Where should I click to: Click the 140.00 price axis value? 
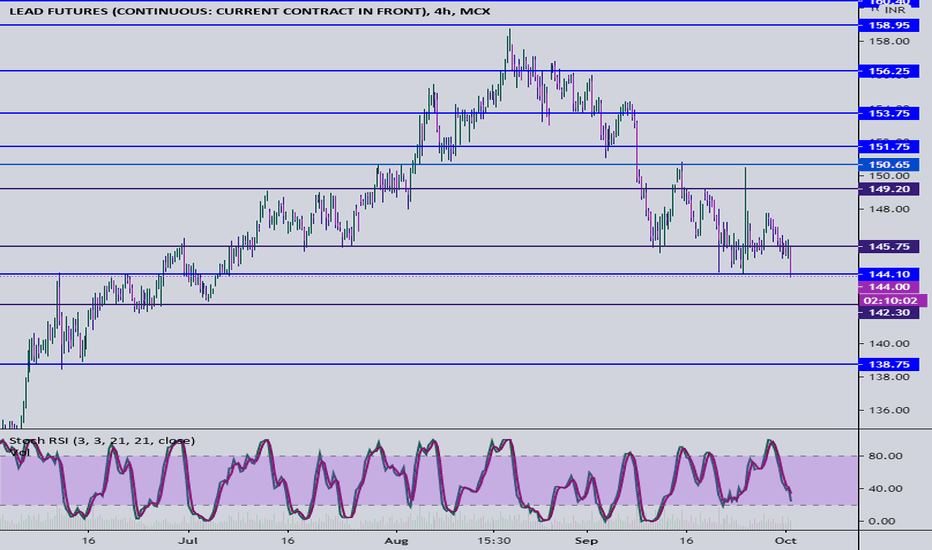coord(889,344)
